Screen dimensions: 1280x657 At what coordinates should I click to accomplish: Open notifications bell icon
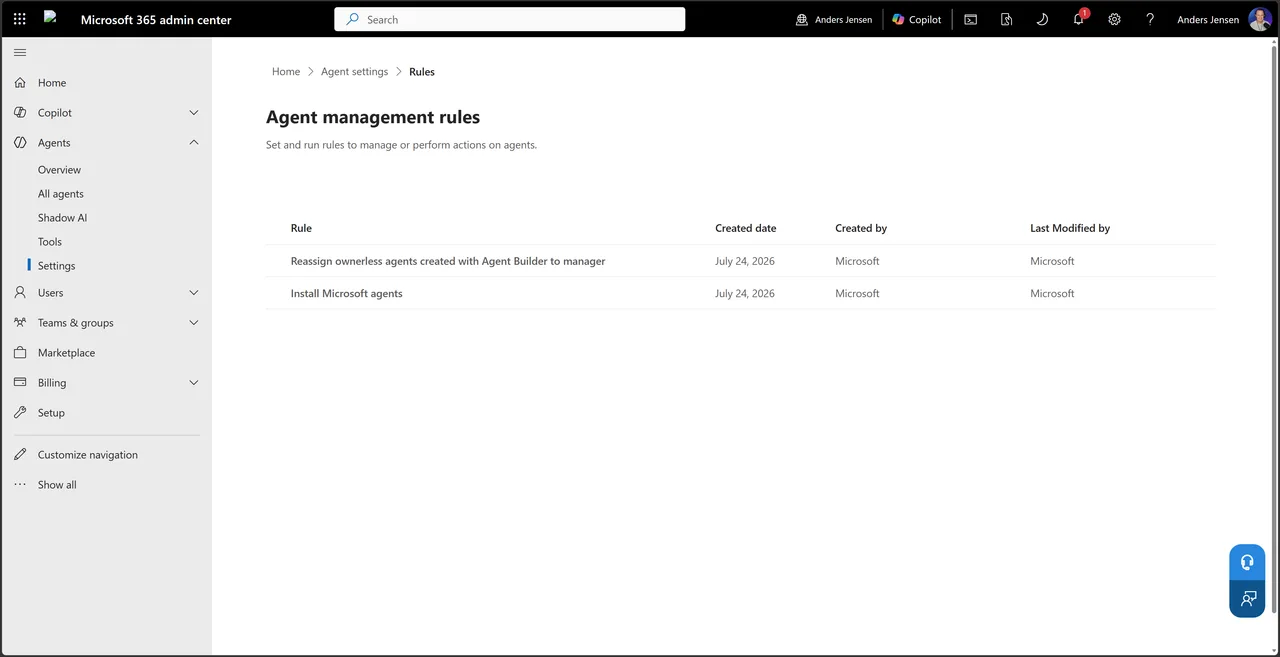[x=1078, y=19]
